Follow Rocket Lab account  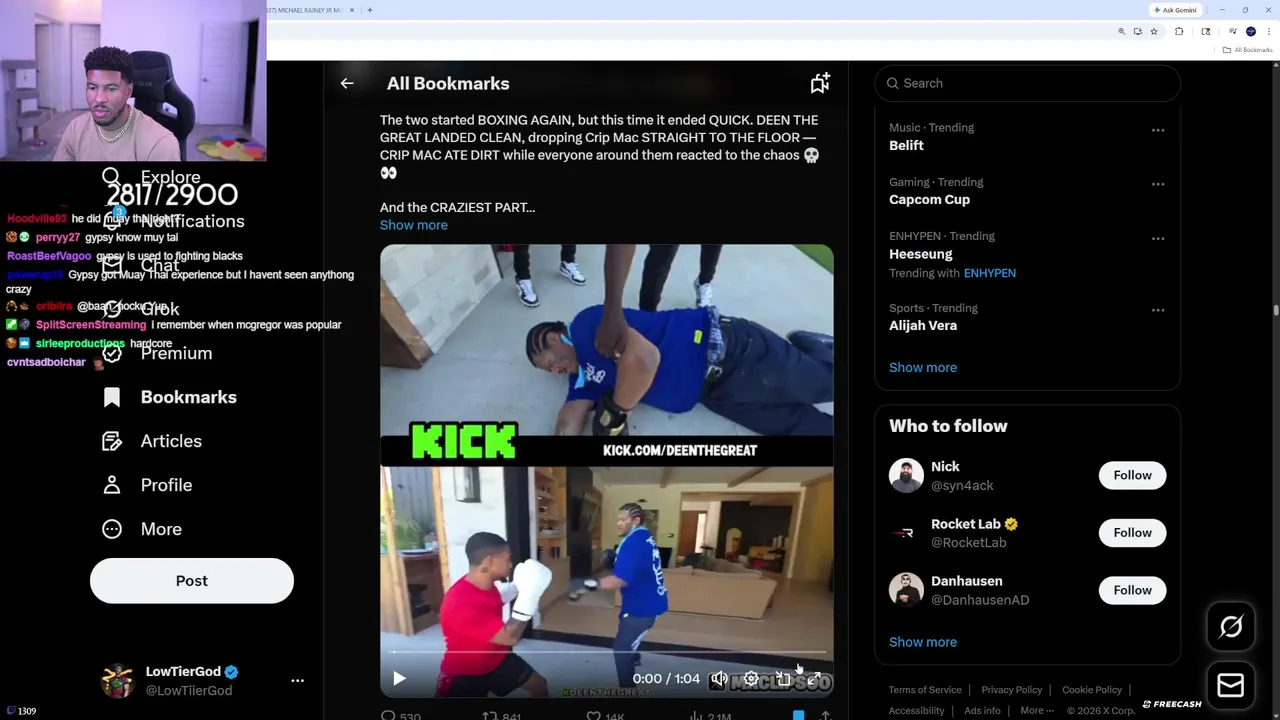pos(1132,533)
